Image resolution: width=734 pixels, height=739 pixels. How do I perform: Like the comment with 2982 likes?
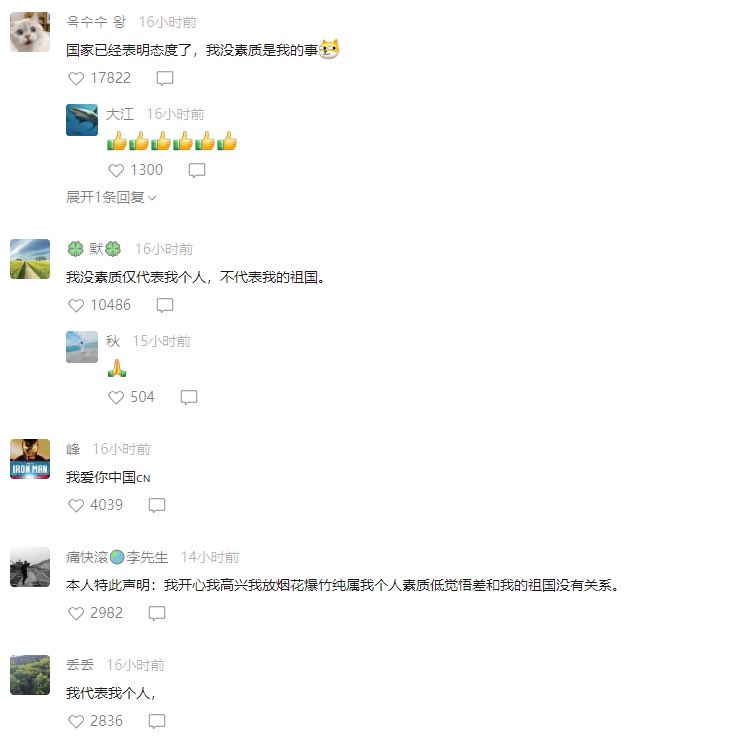tap(76, 613)
